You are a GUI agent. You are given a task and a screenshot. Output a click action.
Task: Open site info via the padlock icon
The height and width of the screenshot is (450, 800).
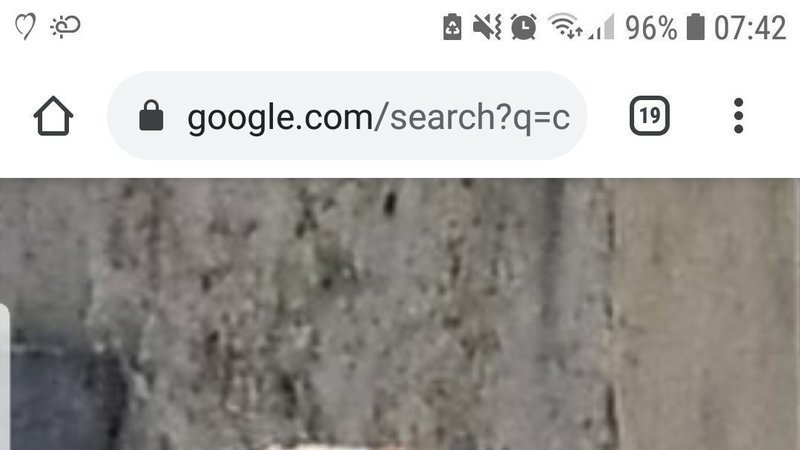(x=151, y=116)
